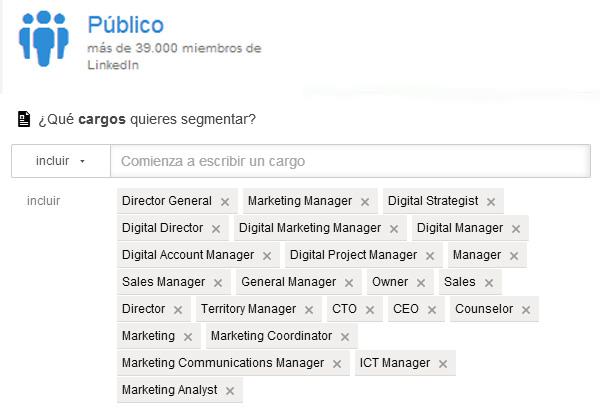Remove the Director General tag
Image resolution: width=600 pixels, height=413 pixels.
tap(225, 202)
